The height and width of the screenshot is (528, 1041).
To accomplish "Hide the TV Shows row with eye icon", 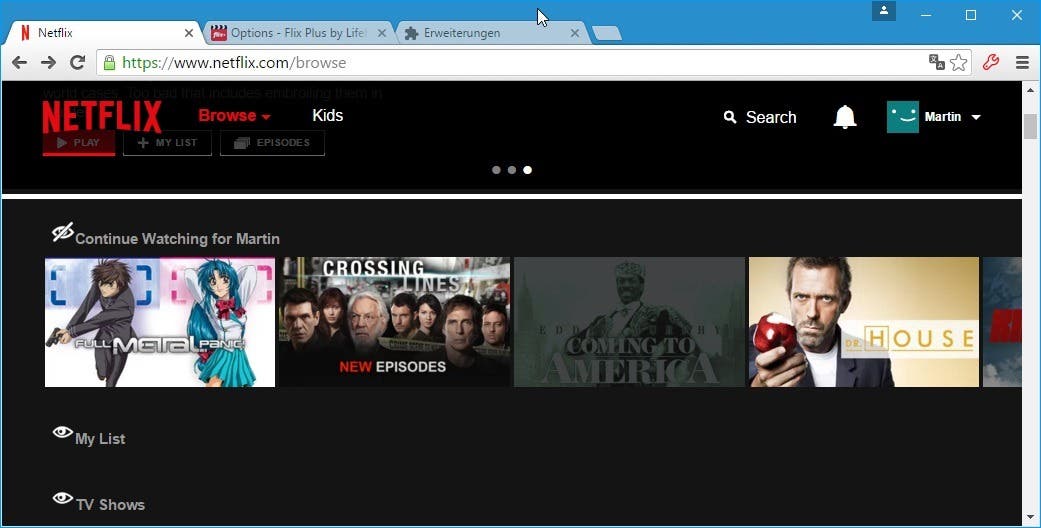I will (62, 498).
